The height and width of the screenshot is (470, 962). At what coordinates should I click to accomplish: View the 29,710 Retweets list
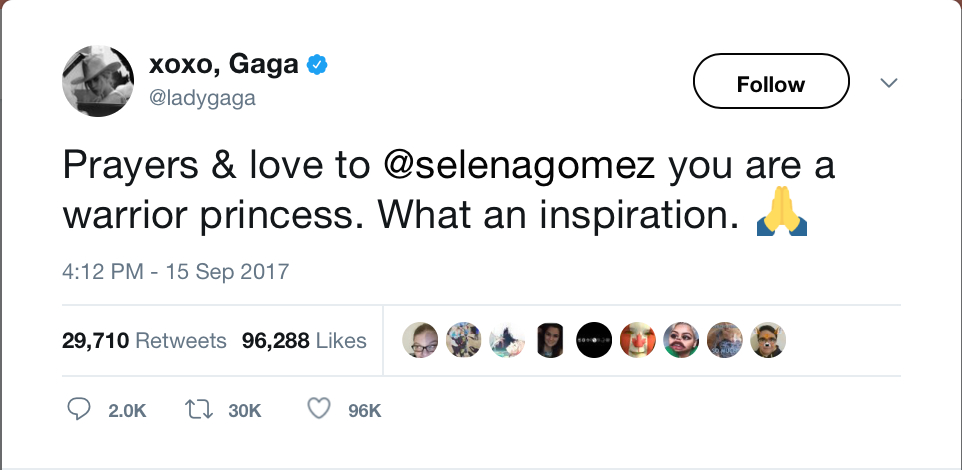pos(144,341)
